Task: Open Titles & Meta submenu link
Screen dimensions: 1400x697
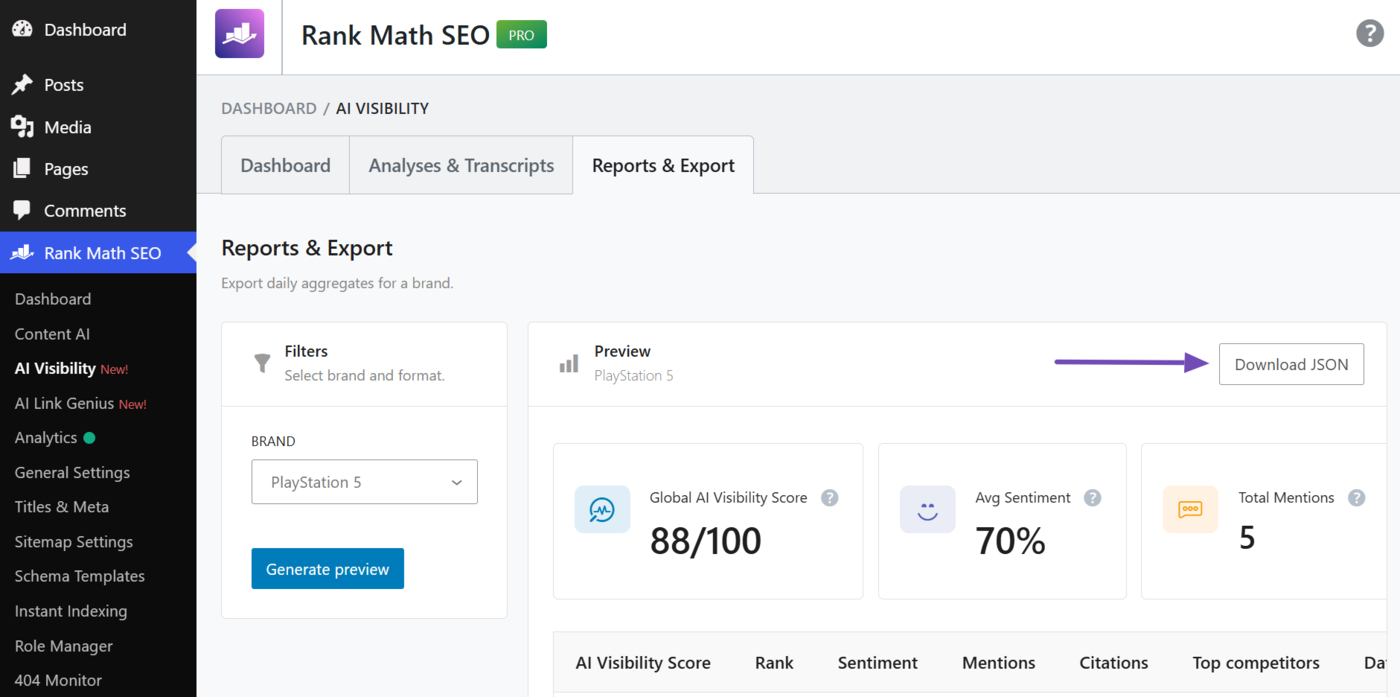Action: [x=62, y=507]
